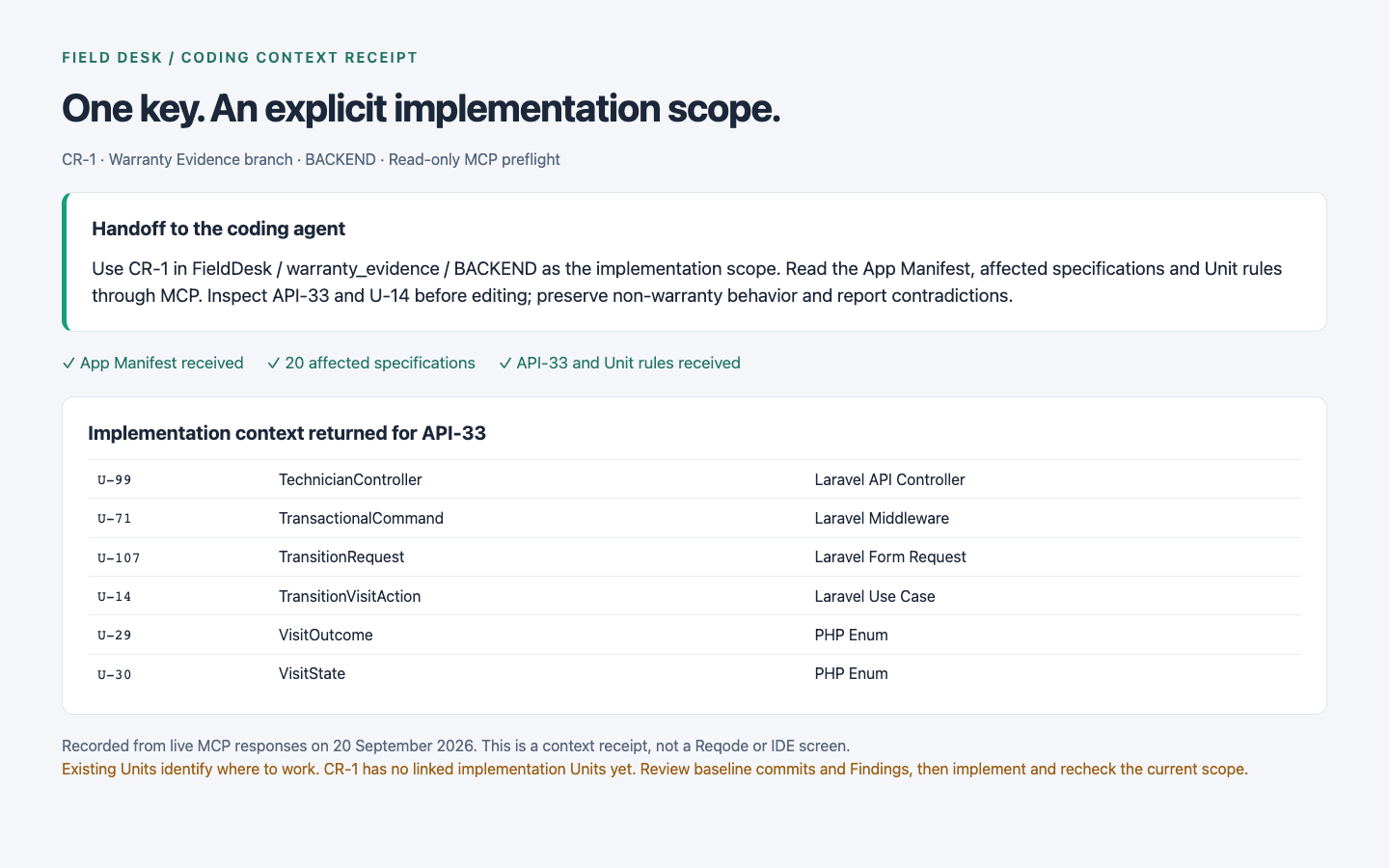This screenshot has height=868, width=1389.
Task: Click the Handoff to the coding agent heading
Action: (218, 229)
